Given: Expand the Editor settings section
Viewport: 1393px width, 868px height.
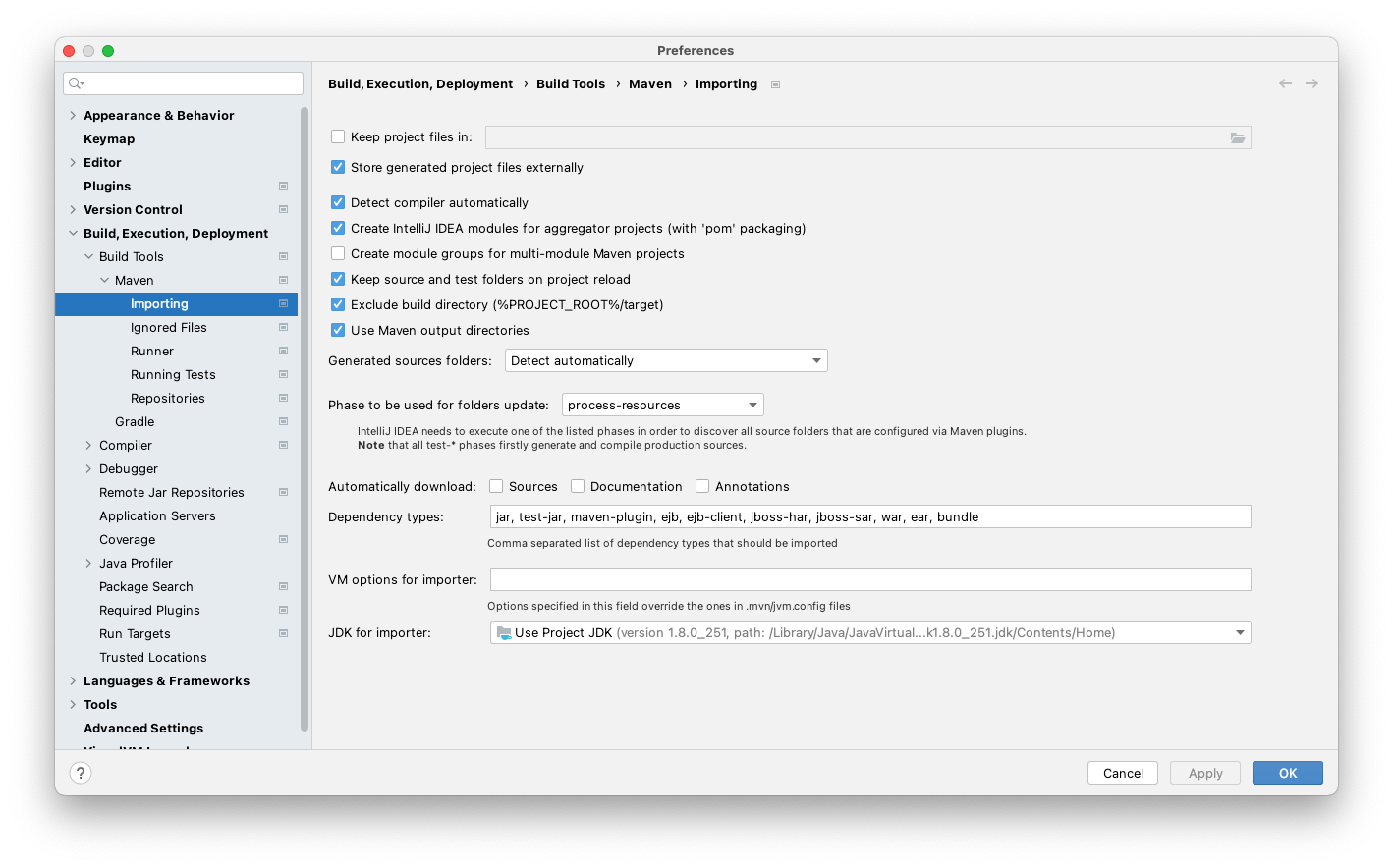Looking at the screenshot, I should pos(73,162).
